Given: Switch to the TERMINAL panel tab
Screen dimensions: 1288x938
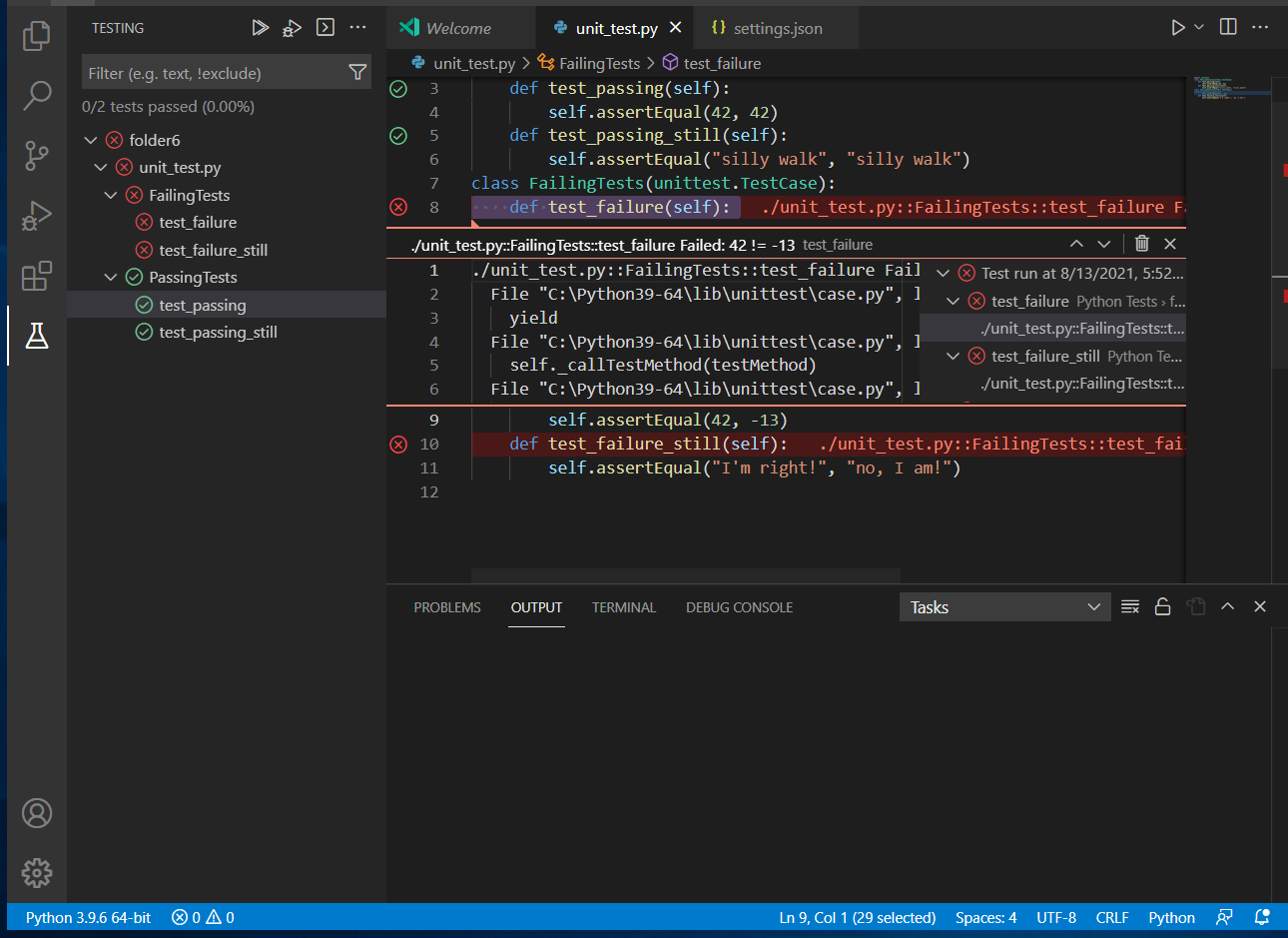Looking at the screenshot, I should (x=623, y=607).
